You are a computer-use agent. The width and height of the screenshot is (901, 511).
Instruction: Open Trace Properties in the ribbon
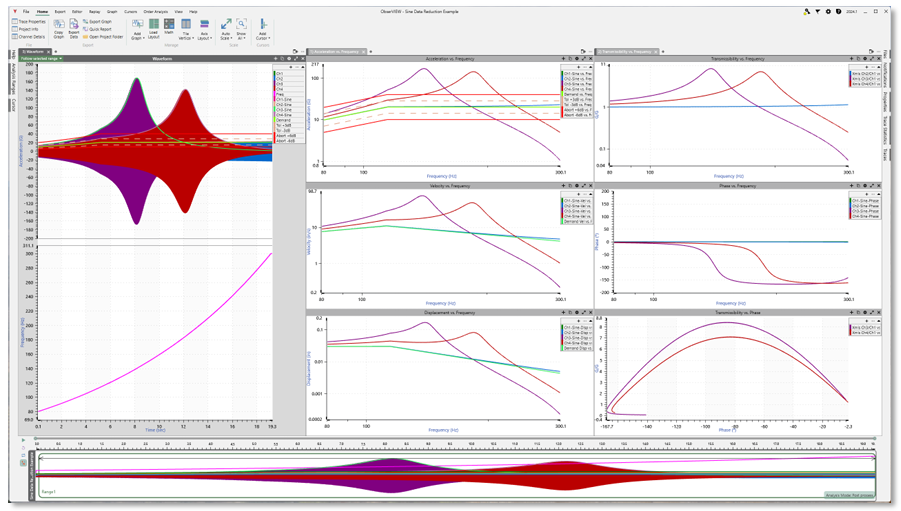tap(29, 21)
